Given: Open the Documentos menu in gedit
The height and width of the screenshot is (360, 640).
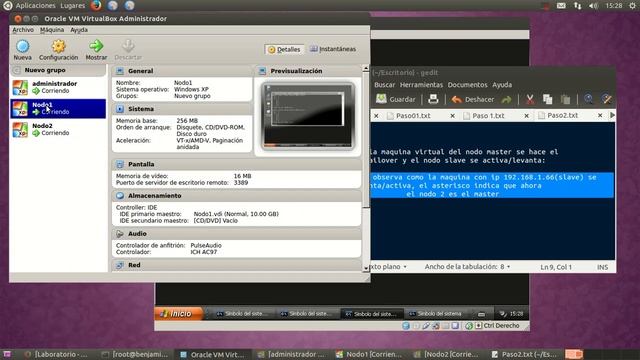Looking at the screenshot, I should (x=467, y=85).
